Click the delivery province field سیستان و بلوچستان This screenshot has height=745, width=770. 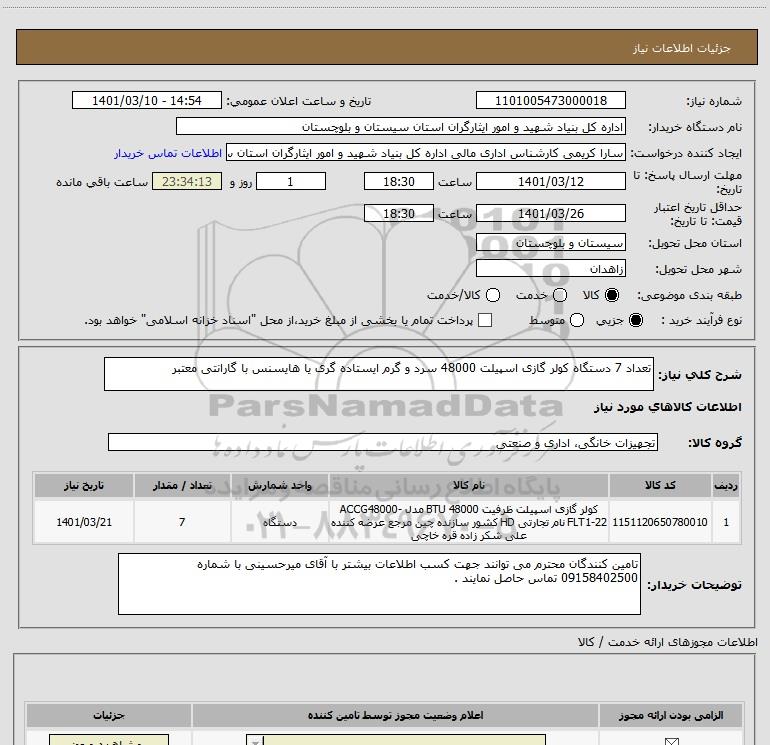[550, 242]
